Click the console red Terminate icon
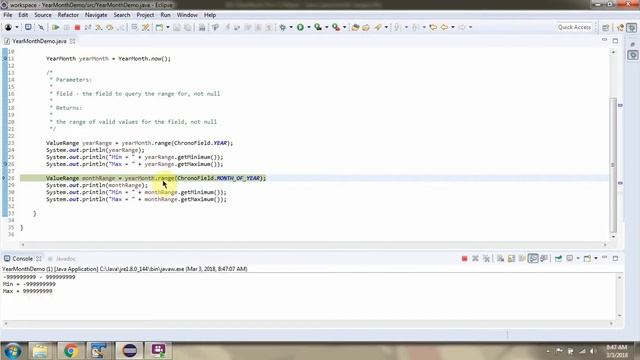640x360 pixels. point(464,258)
